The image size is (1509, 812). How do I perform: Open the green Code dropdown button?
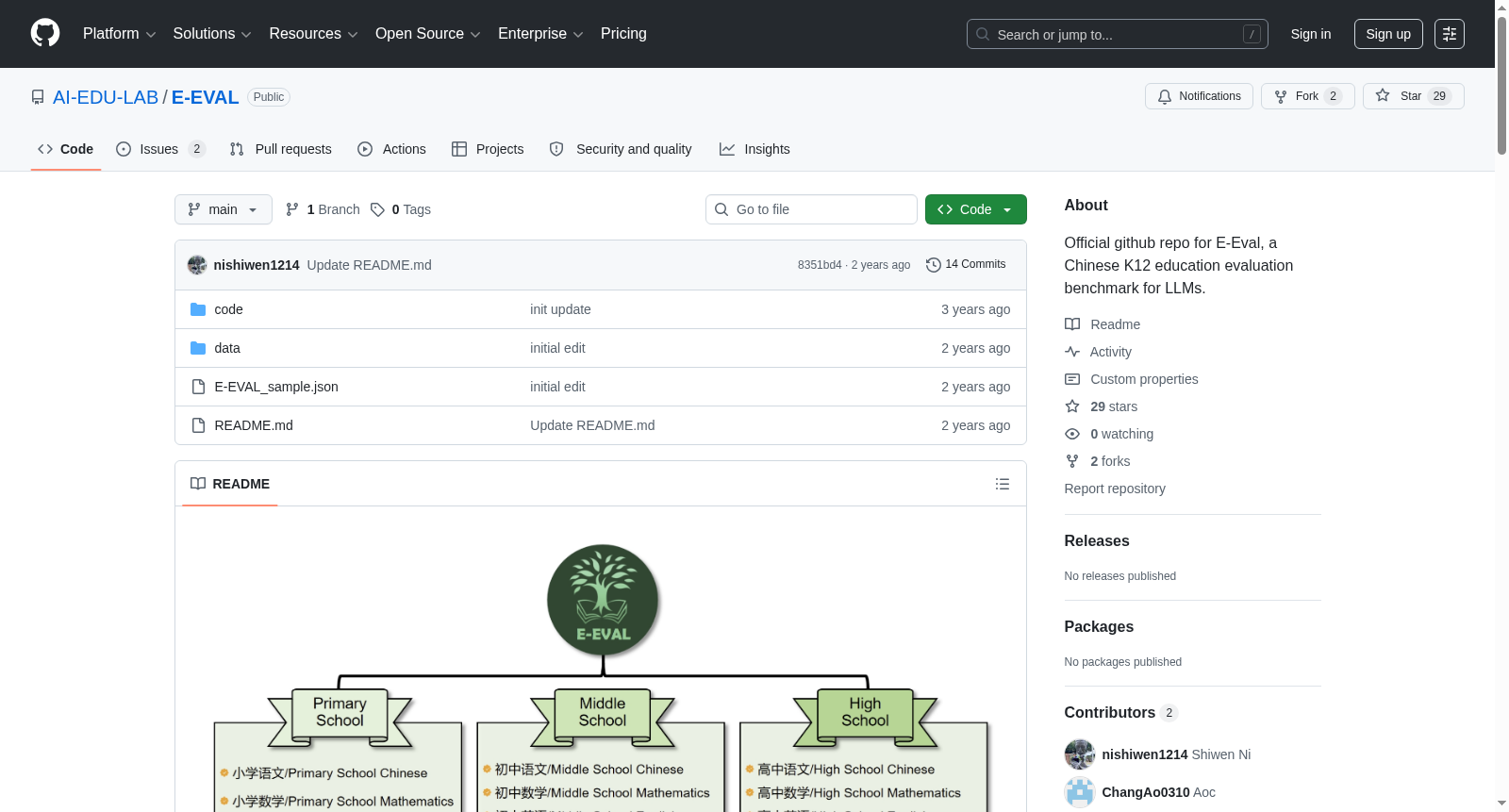[976, 209]
